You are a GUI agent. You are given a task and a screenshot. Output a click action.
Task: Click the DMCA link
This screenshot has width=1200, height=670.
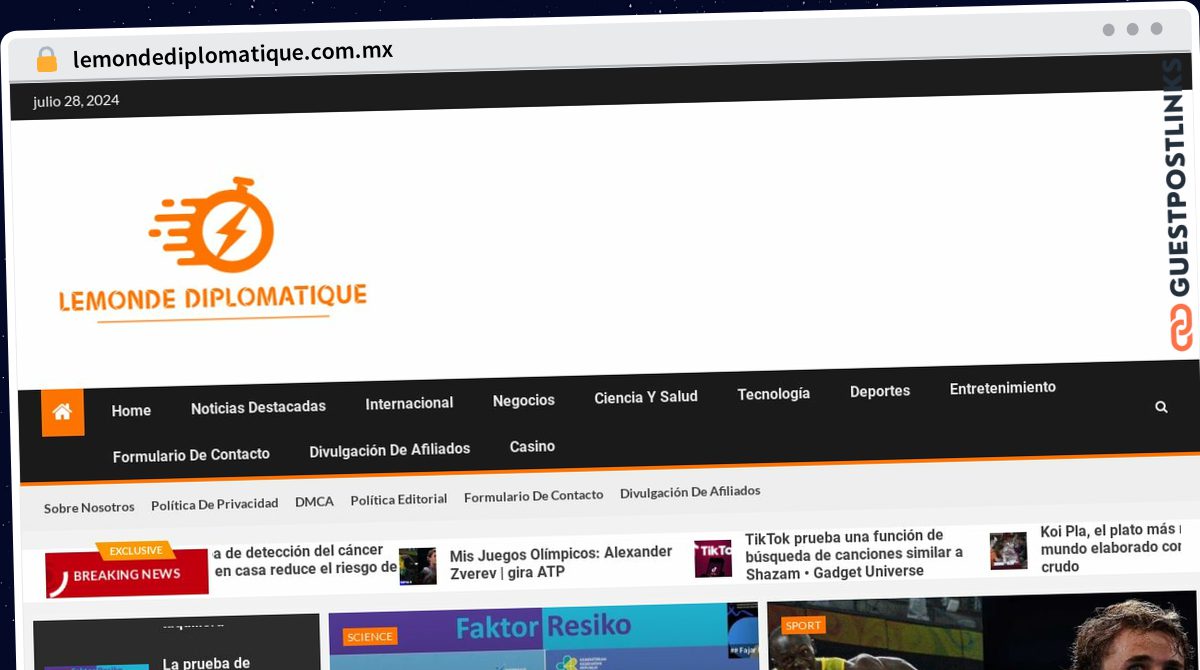click(315, 501)
